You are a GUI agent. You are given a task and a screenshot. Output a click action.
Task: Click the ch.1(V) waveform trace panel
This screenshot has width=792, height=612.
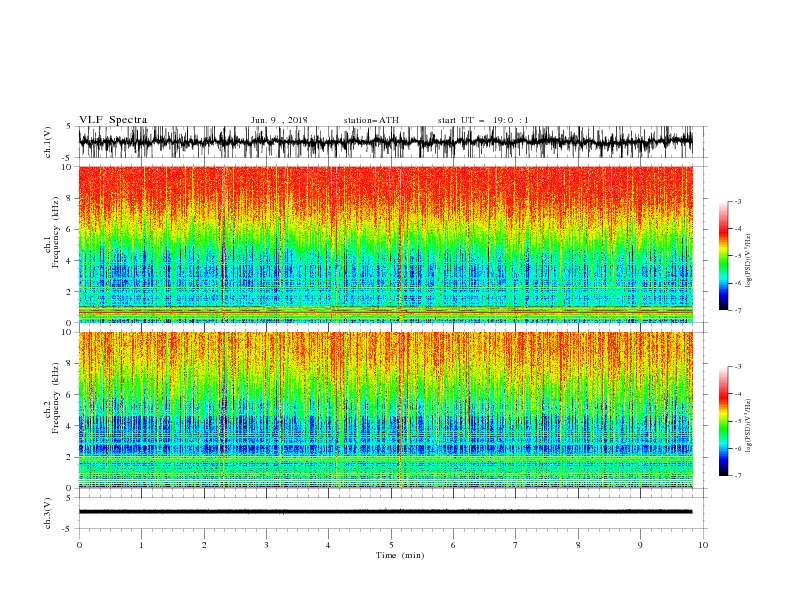(x=385, y=142)
